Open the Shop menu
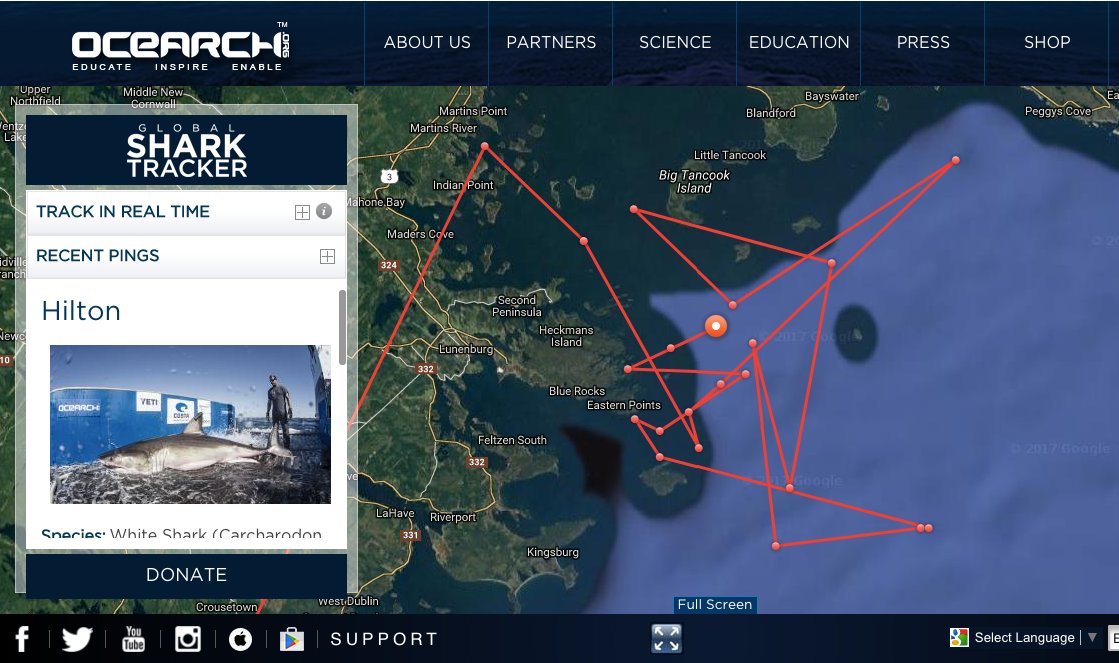 [x=1047, y=43]
